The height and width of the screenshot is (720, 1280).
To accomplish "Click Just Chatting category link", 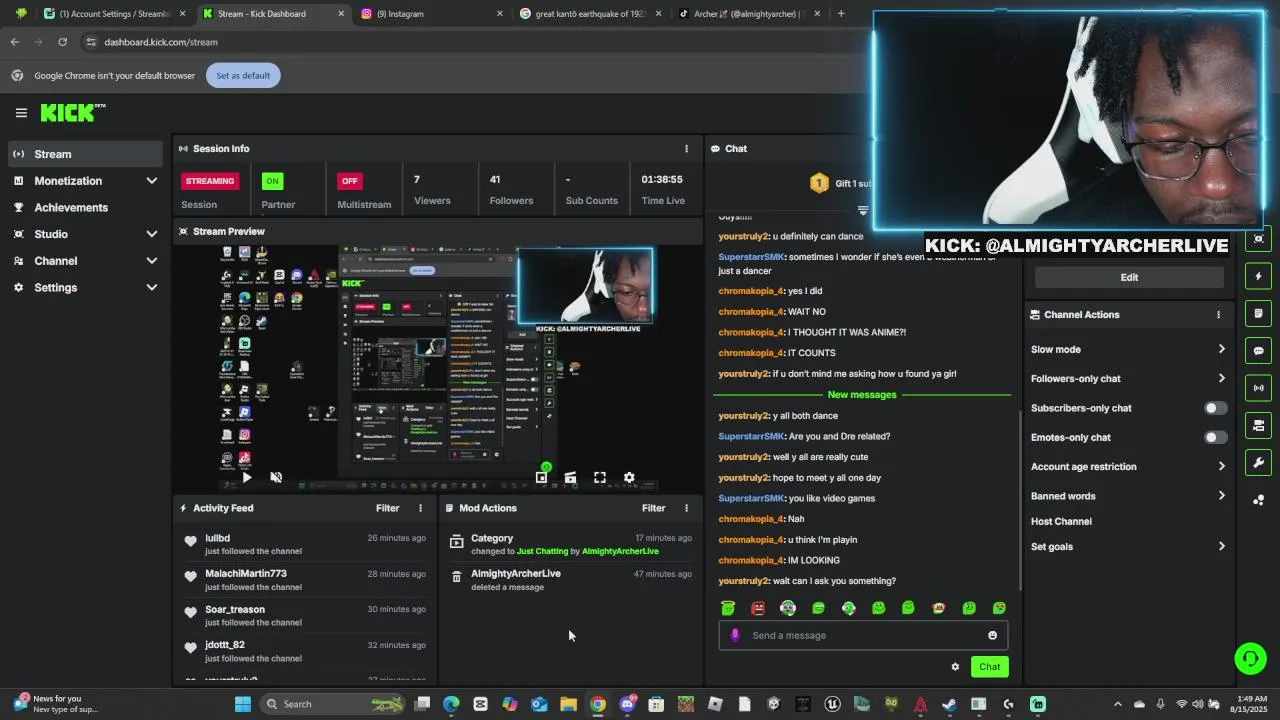I will (542, 551).
